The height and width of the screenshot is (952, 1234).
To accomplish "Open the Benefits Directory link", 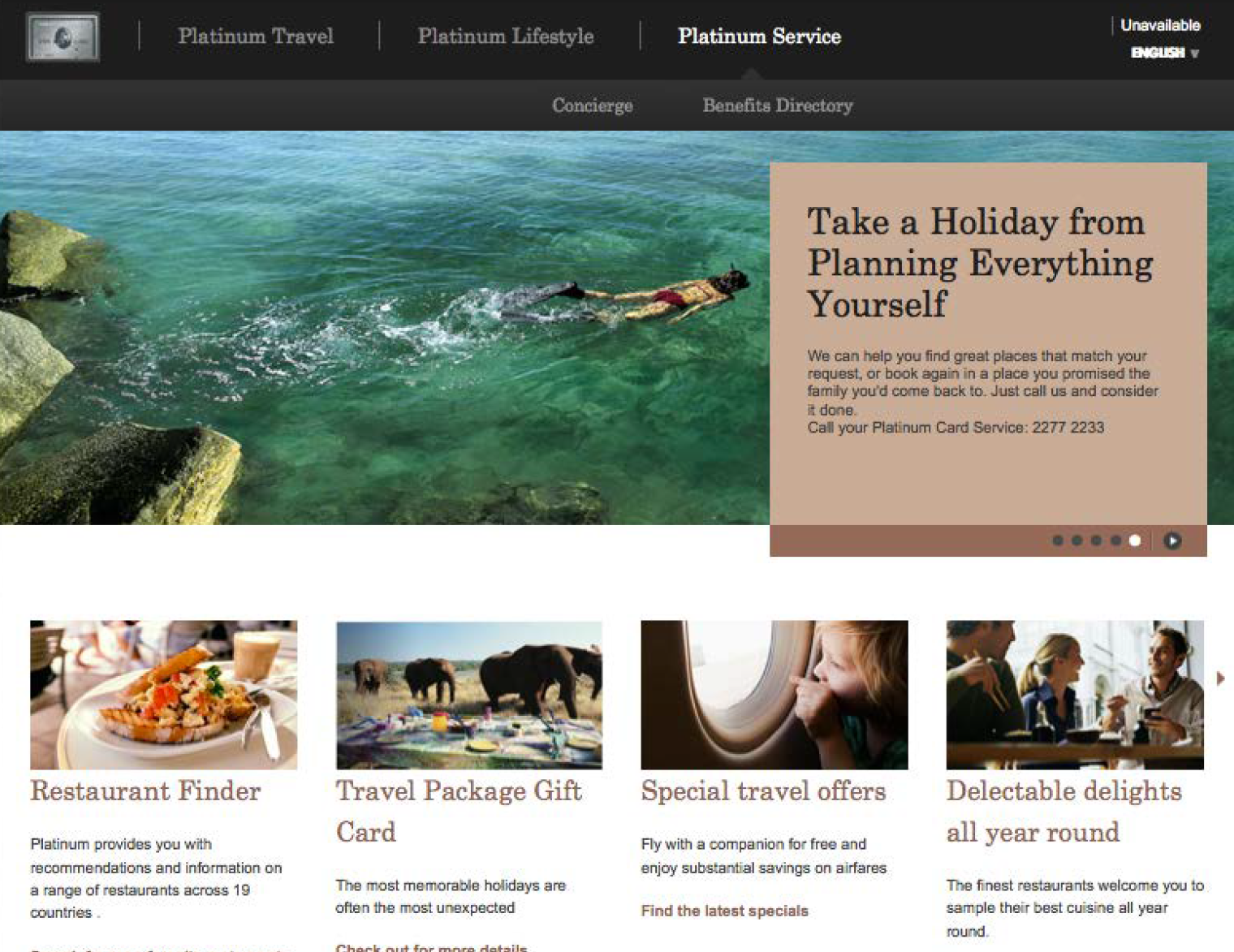I will (x=778, y=106).
